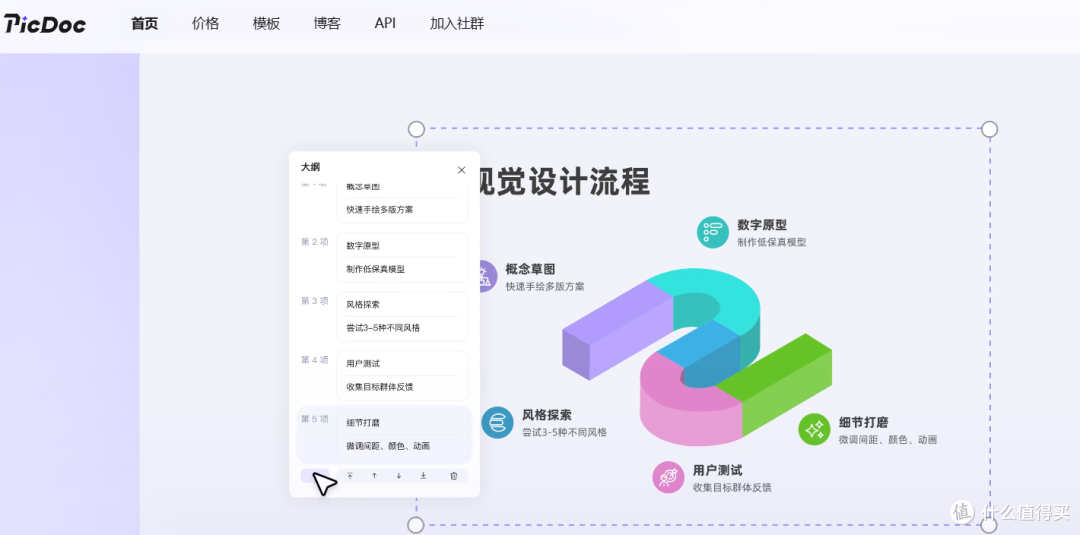This screenshot has width=1080, height=535.
Task: Delete outline item trash icon
Action: tap(453, 476)
